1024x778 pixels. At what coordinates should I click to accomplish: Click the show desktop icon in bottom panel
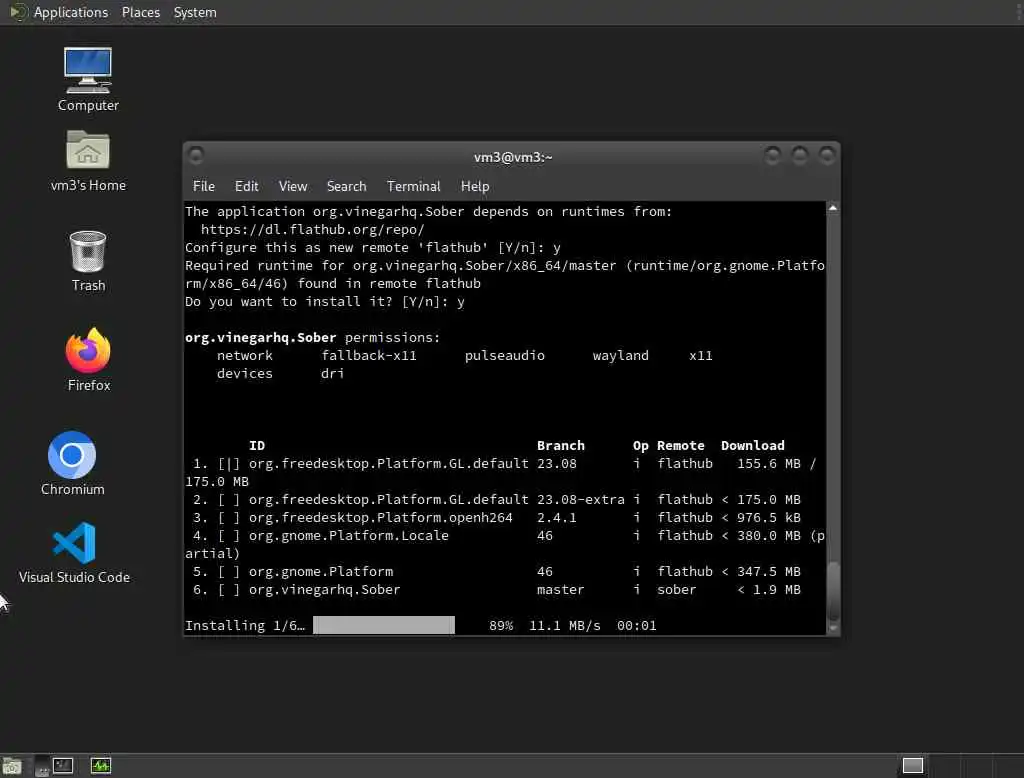(x=11, y=766)
